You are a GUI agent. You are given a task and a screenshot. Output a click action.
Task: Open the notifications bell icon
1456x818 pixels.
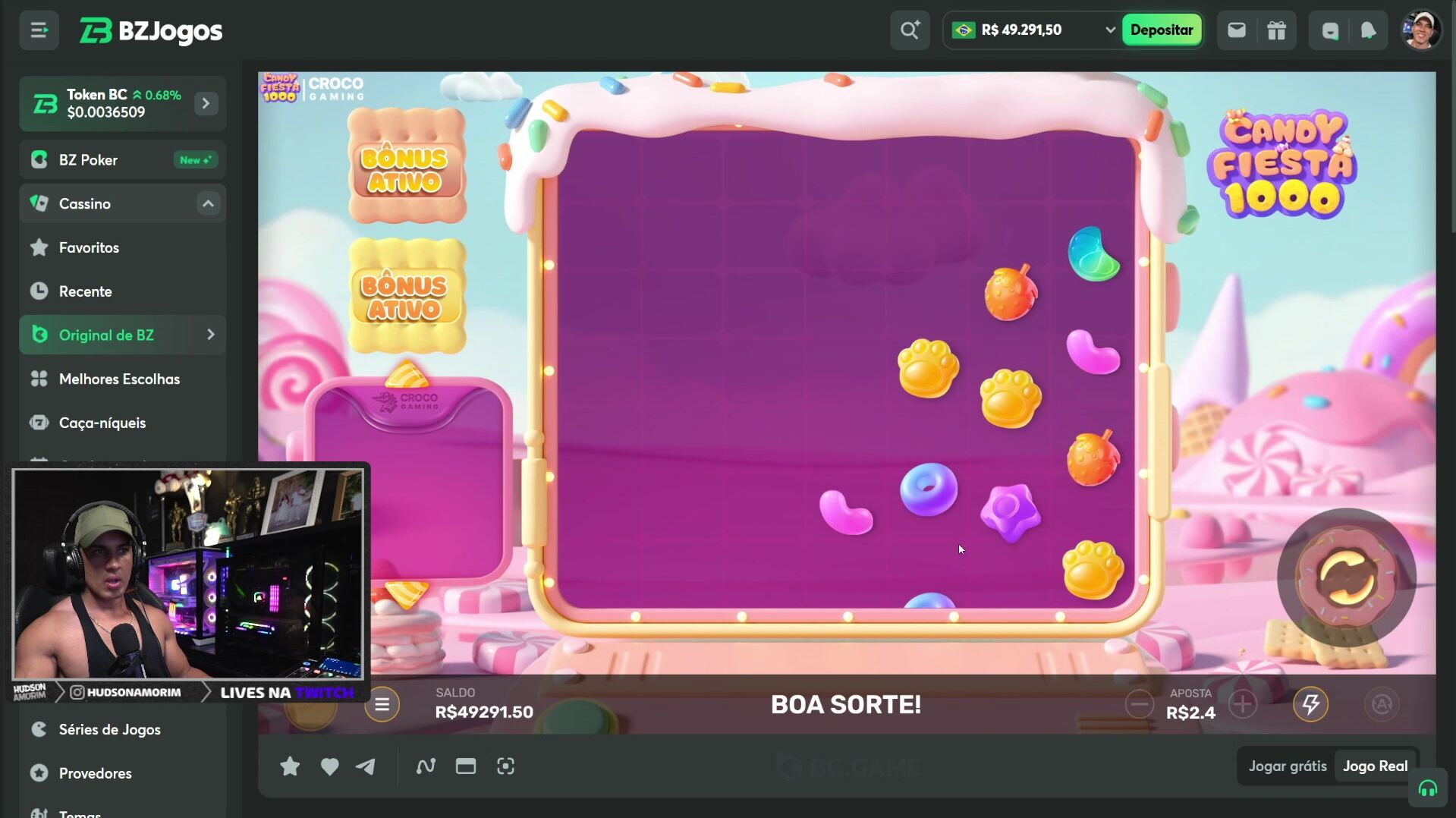pos(1368,30)
